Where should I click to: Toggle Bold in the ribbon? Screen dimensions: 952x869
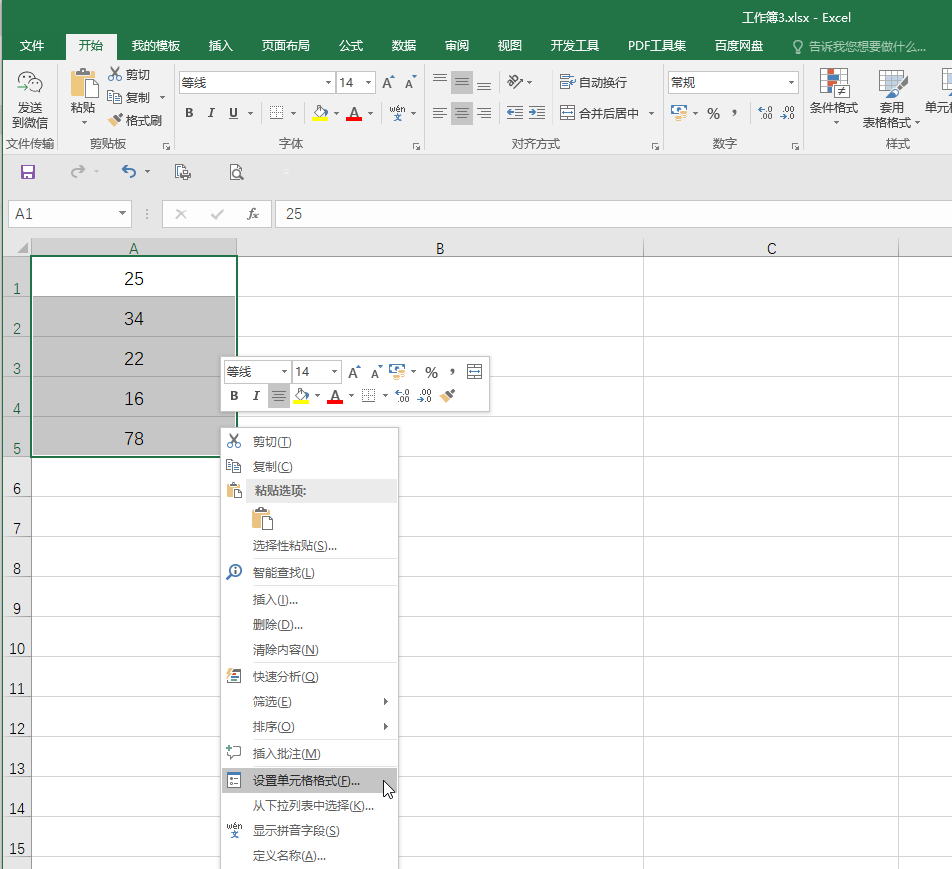[189, 113]
